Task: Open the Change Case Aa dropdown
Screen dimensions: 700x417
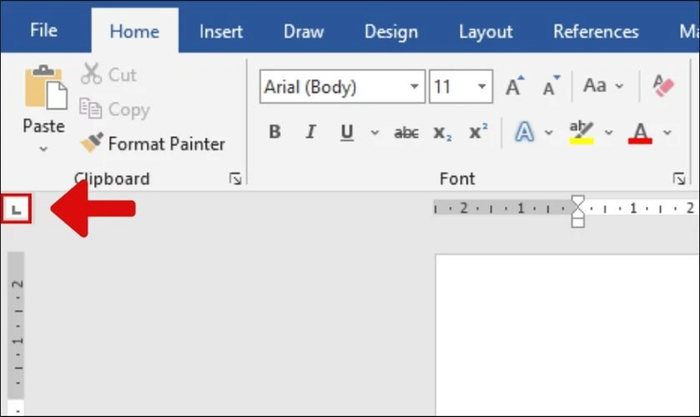Action: pos(603,85)
